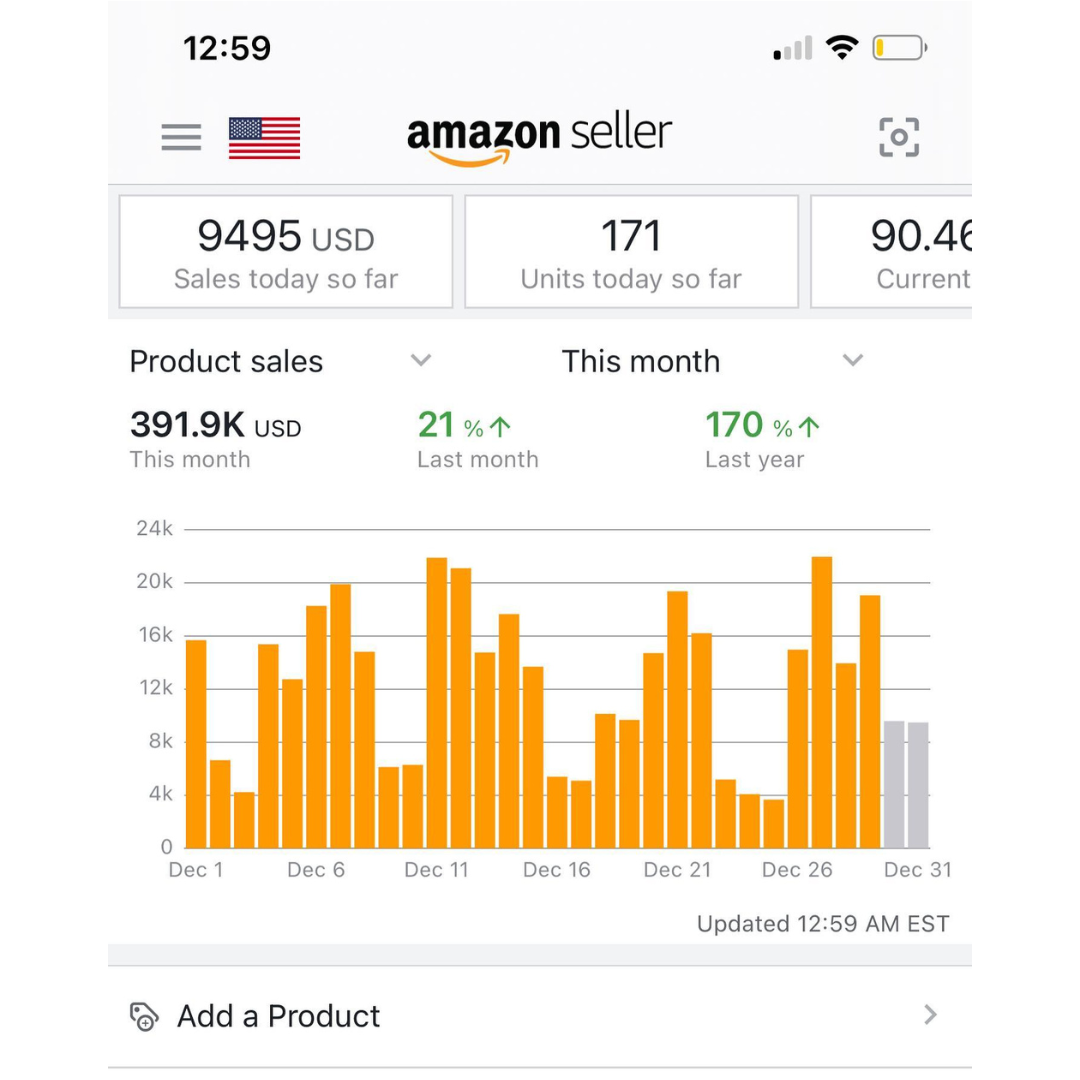Tap the 21% Last month comparison
Viewport: 1080px width, 1080px height.
pos(477,438)
